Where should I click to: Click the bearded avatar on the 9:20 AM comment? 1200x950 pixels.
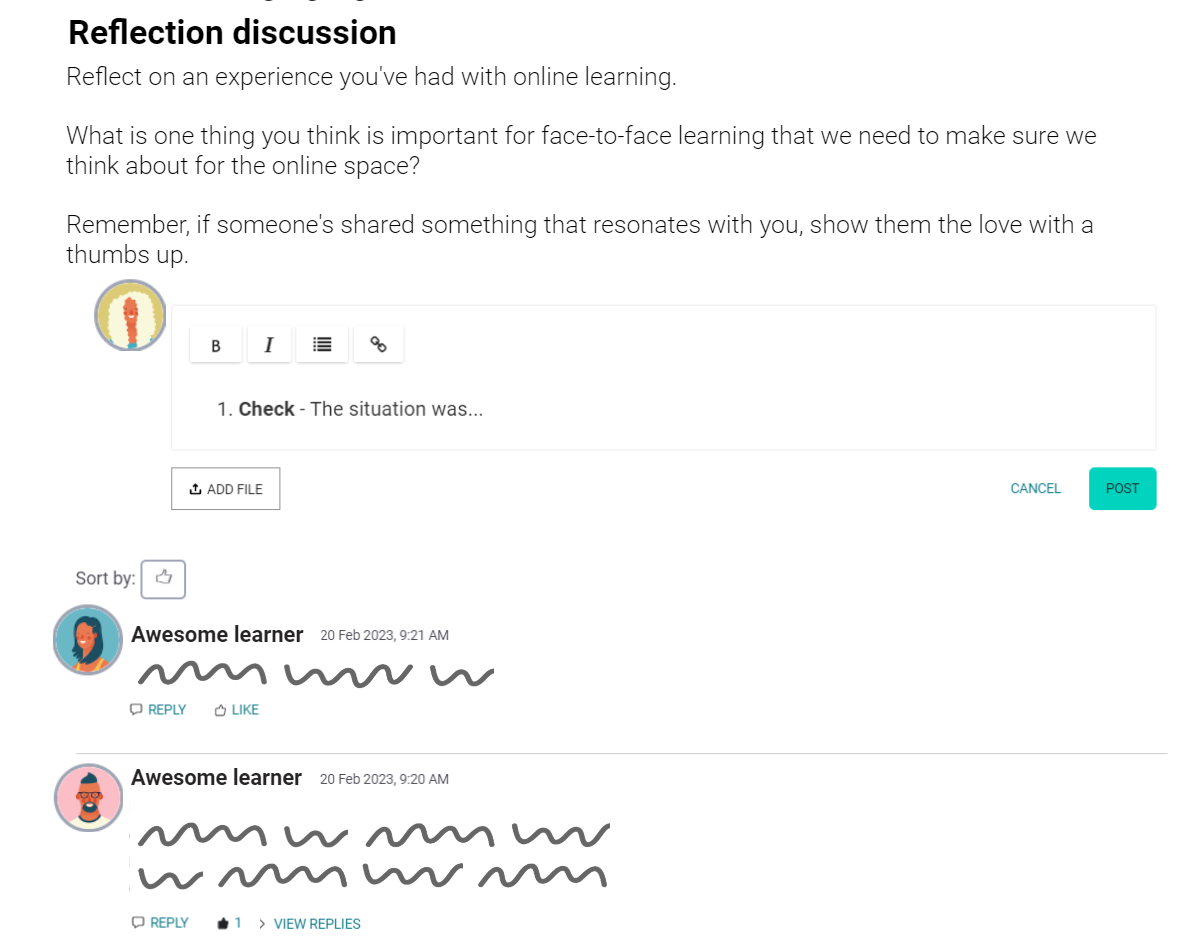pyautogui.click(x=88, y=797)
